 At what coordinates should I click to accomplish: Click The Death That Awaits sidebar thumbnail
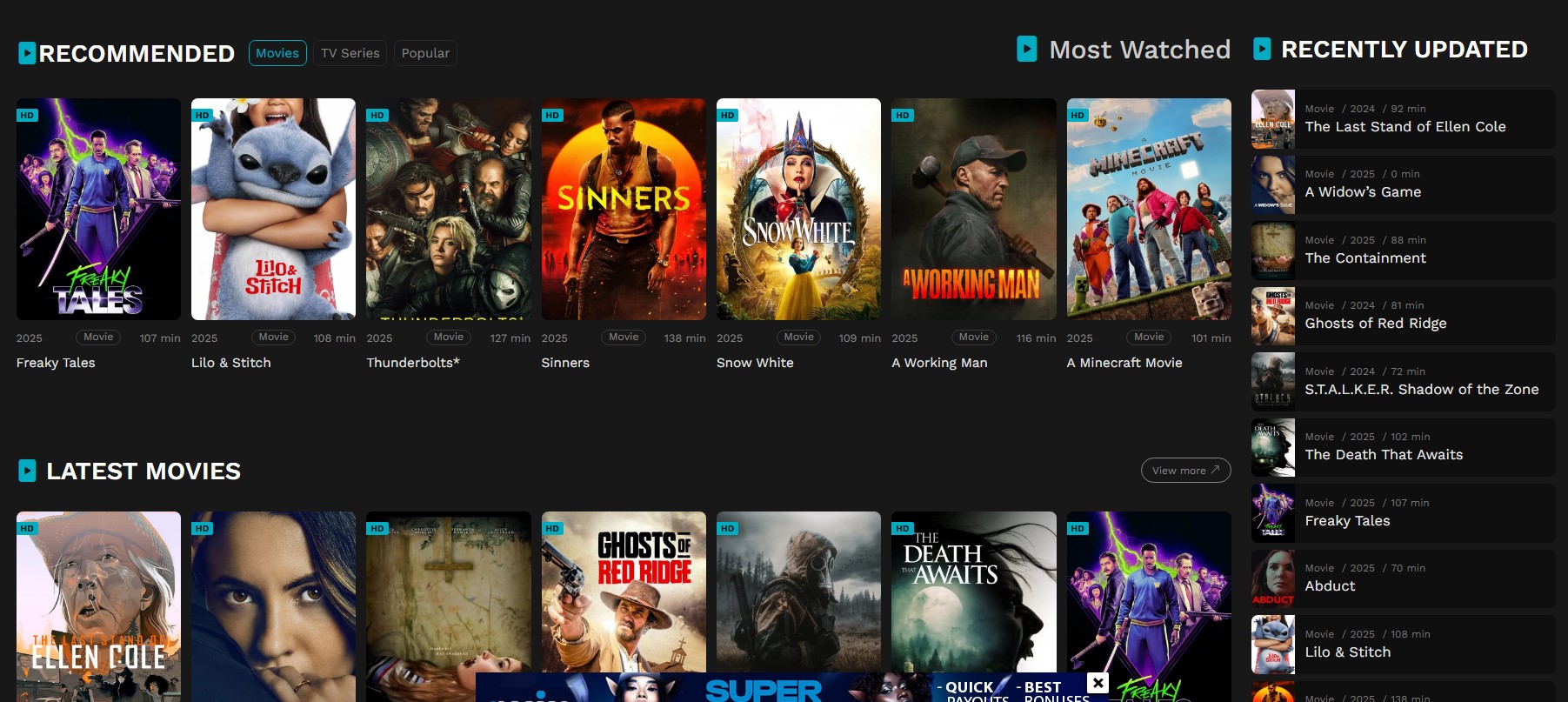pos(1273,447)
